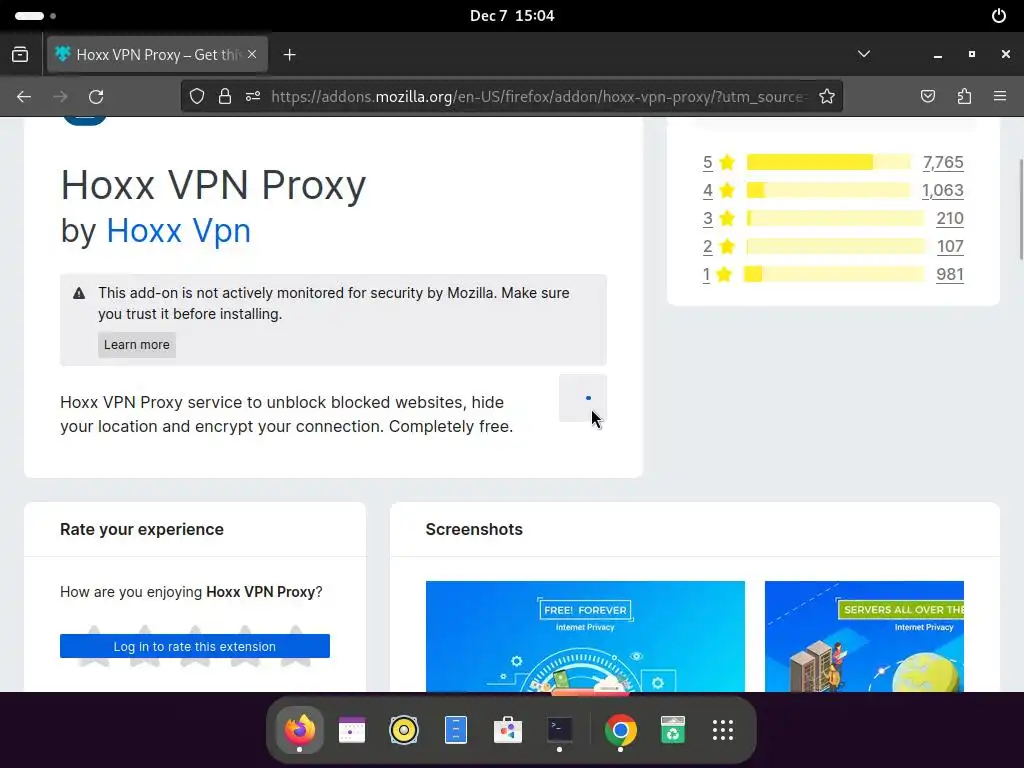This screenshot has height=768, width=1024.
Task: Click the 5-star rating bar
Action: click(828, 162)
